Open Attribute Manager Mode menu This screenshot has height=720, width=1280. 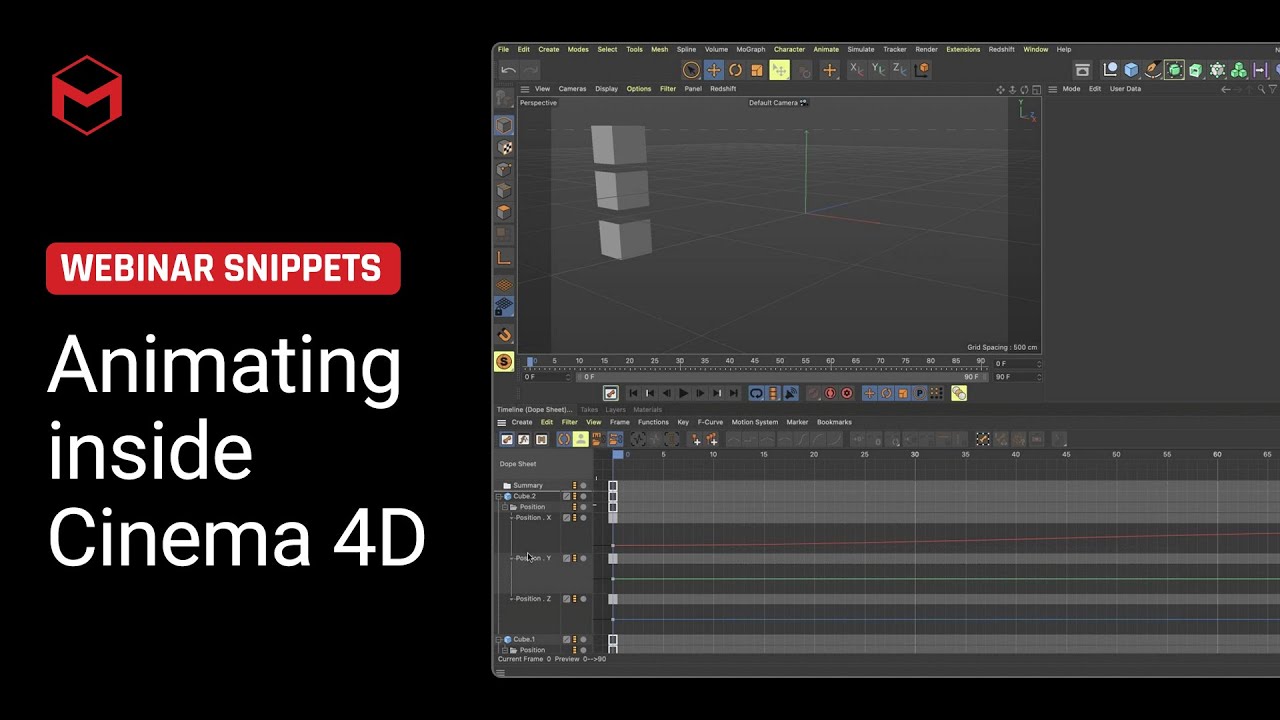[x=1071, y=89]
